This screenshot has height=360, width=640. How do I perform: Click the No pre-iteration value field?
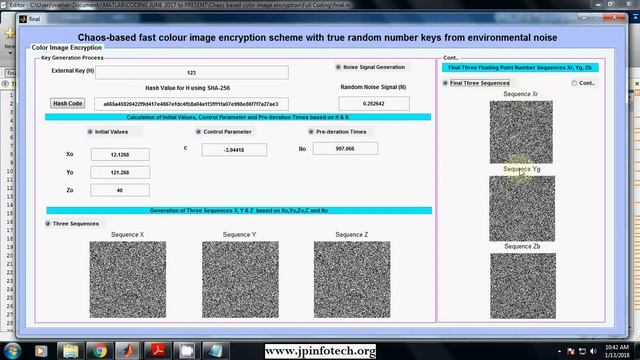(345, 149)
